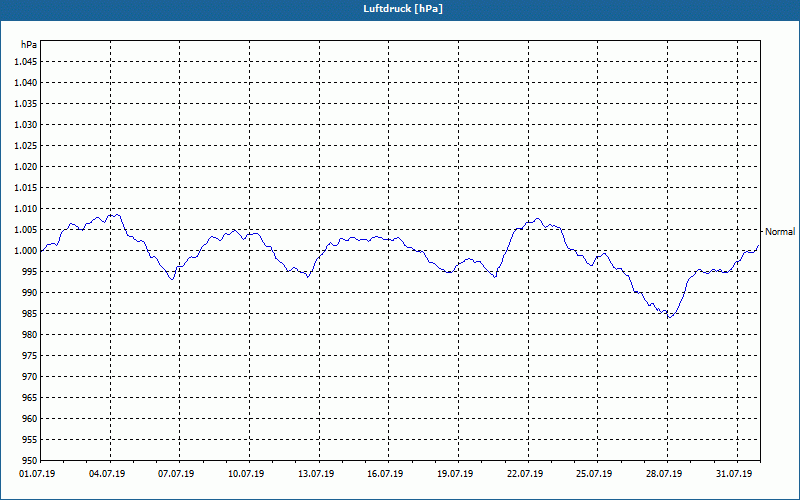Select the 950 y-axis value
800x500 pixels.
click(31, 461)
